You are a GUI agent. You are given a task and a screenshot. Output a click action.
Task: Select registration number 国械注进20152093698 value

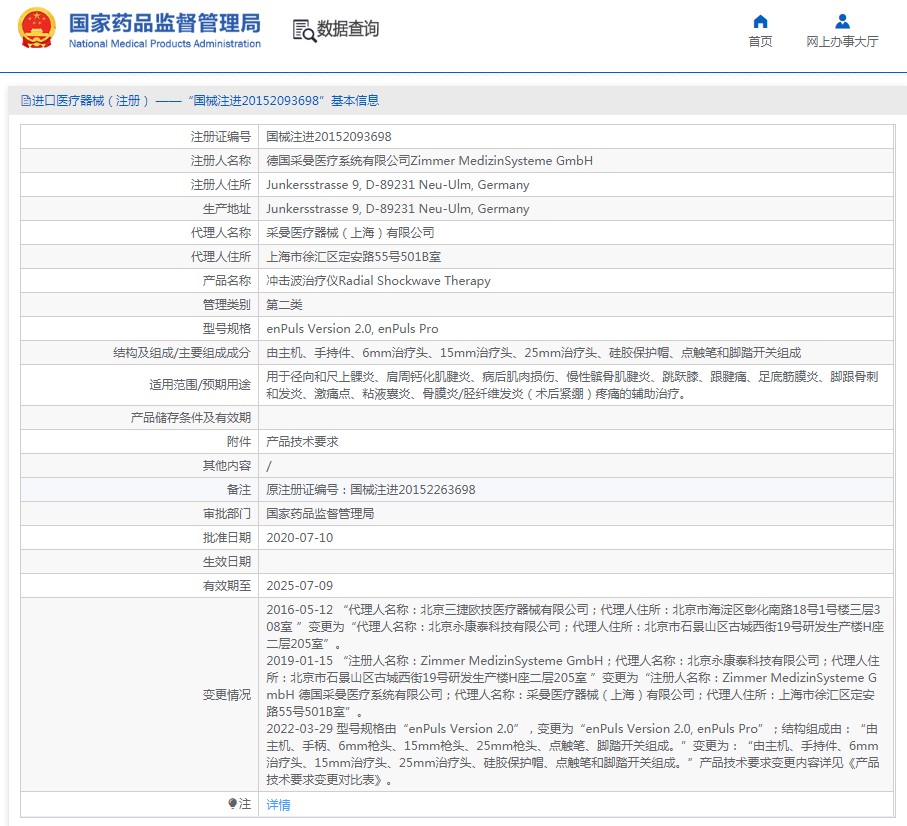[x=329, y=137]
